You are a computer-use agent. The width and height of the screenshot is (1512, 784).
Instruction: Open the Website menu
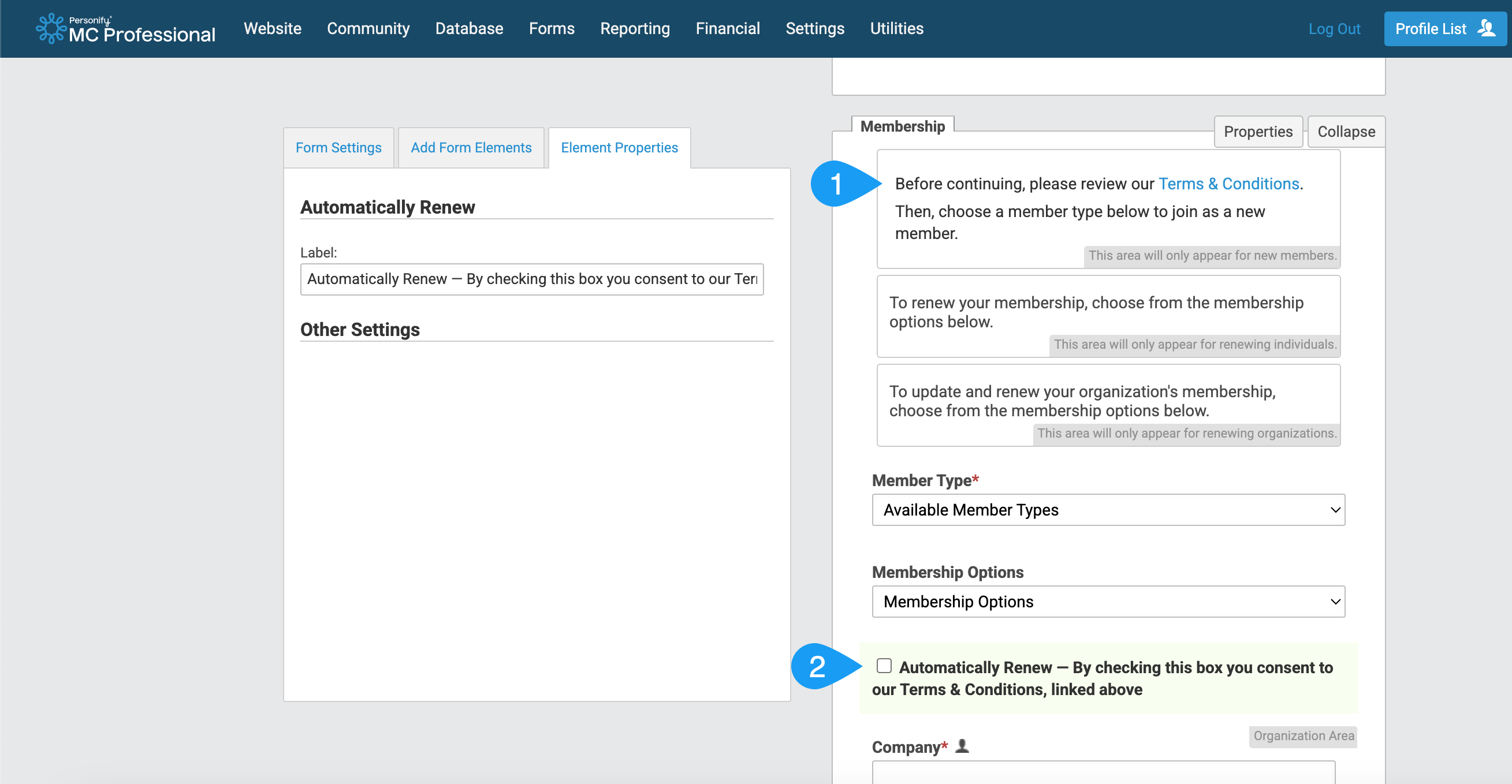click(273, 28)
